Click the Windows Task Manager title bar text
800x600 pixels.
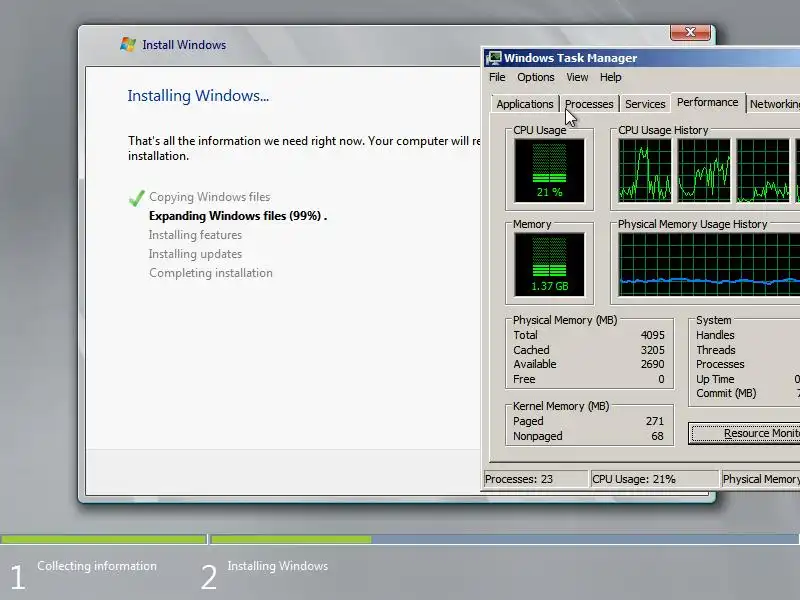(x=570, y=58)
